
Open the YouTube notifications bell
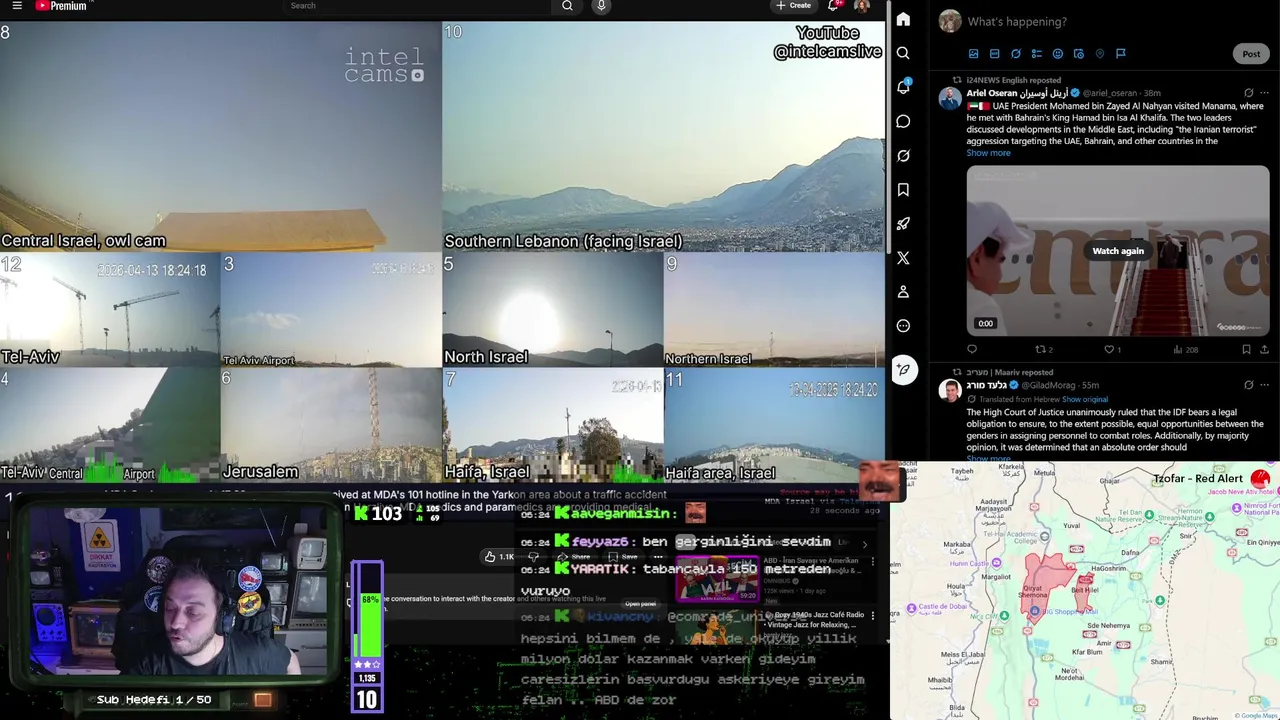(834, 6)
